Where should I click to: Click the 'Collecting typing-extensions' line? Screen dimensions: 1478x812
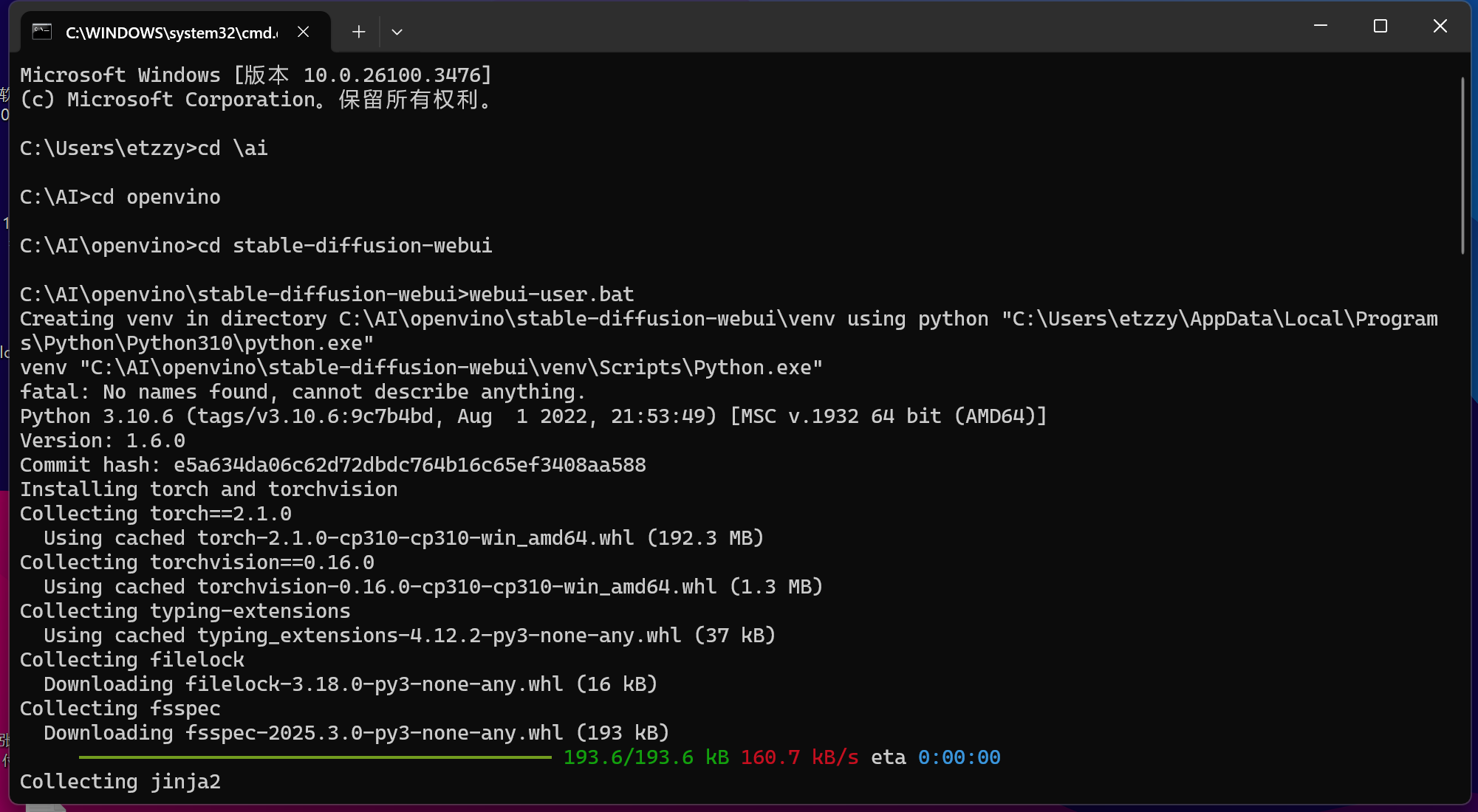pyautogui.click(x=185, y=611)
